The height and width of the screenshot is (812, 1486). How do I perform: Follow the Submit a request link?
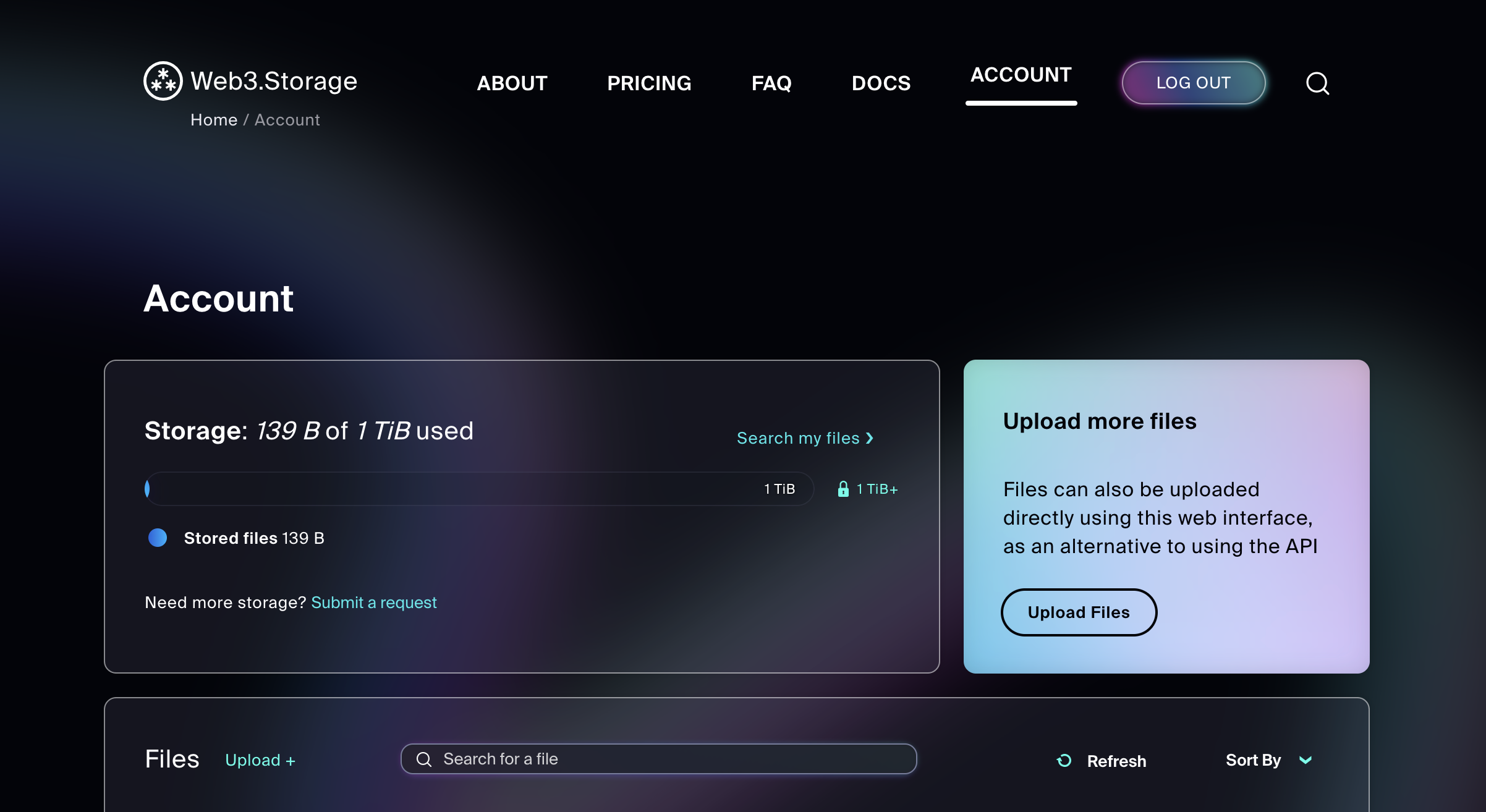pos(373,603)
